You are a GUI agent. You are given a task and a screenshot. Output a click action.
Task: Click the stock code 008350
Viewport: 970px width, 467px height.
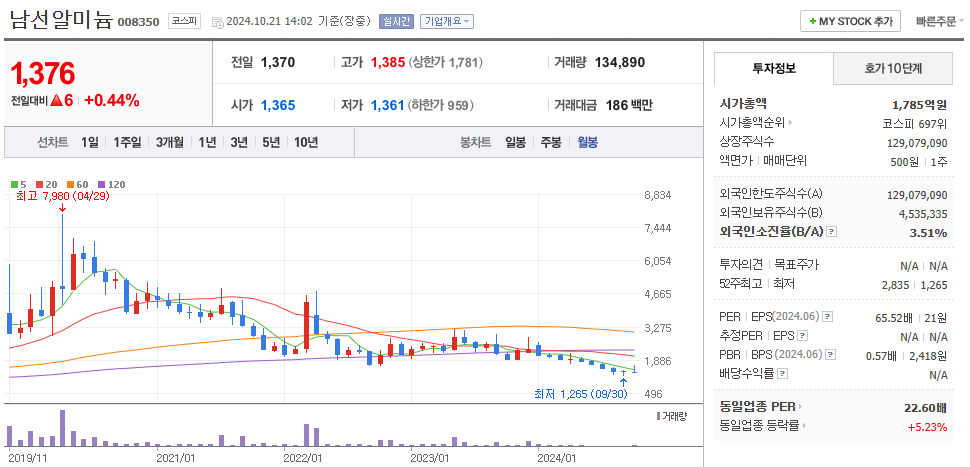pyautogui.click(x=139, y=22)
